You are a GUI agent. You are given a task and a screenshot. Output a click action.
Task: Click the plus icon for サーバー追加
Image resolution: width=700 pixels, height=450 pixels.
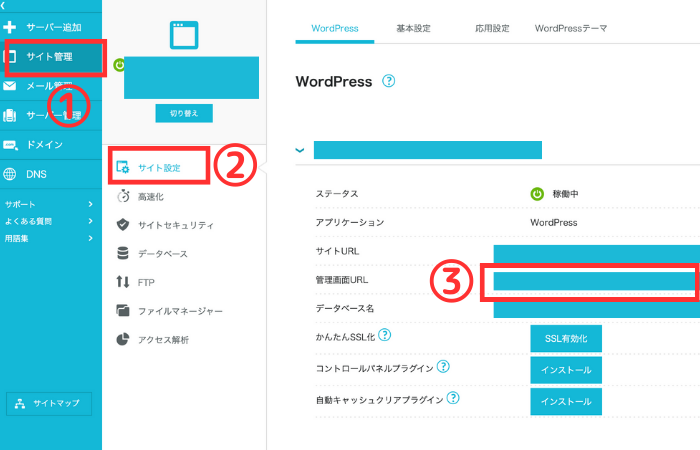click(x=9, y=27)
